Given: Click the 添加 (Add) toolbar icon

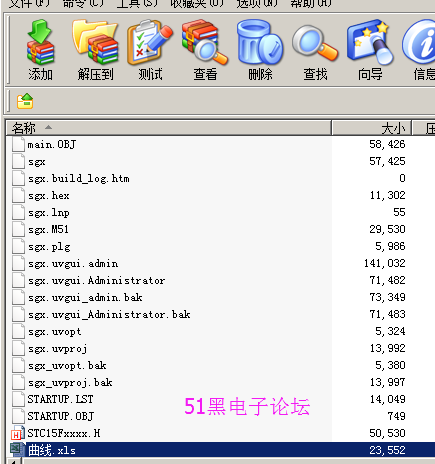Looking at the screenshot, I should [x=40, y=50].
